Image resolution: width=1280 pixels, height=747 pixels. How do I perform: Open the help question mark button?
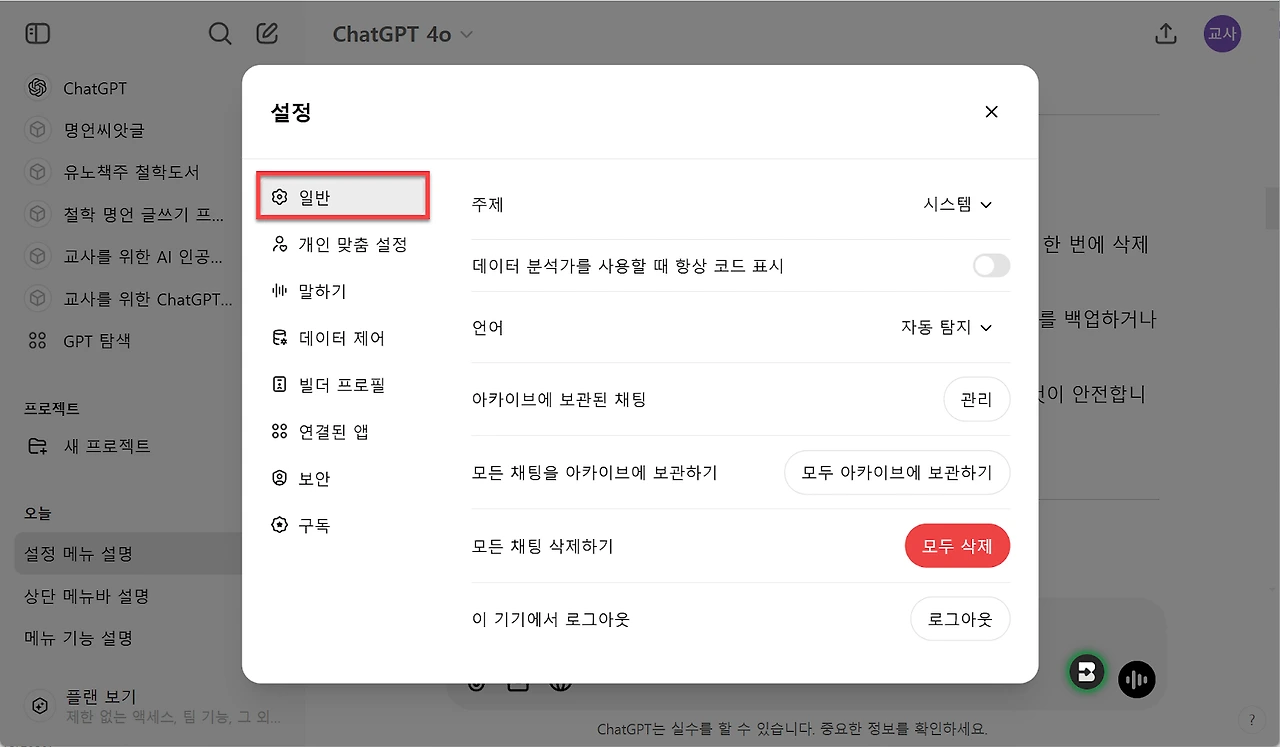click(x=1251, y=719)
